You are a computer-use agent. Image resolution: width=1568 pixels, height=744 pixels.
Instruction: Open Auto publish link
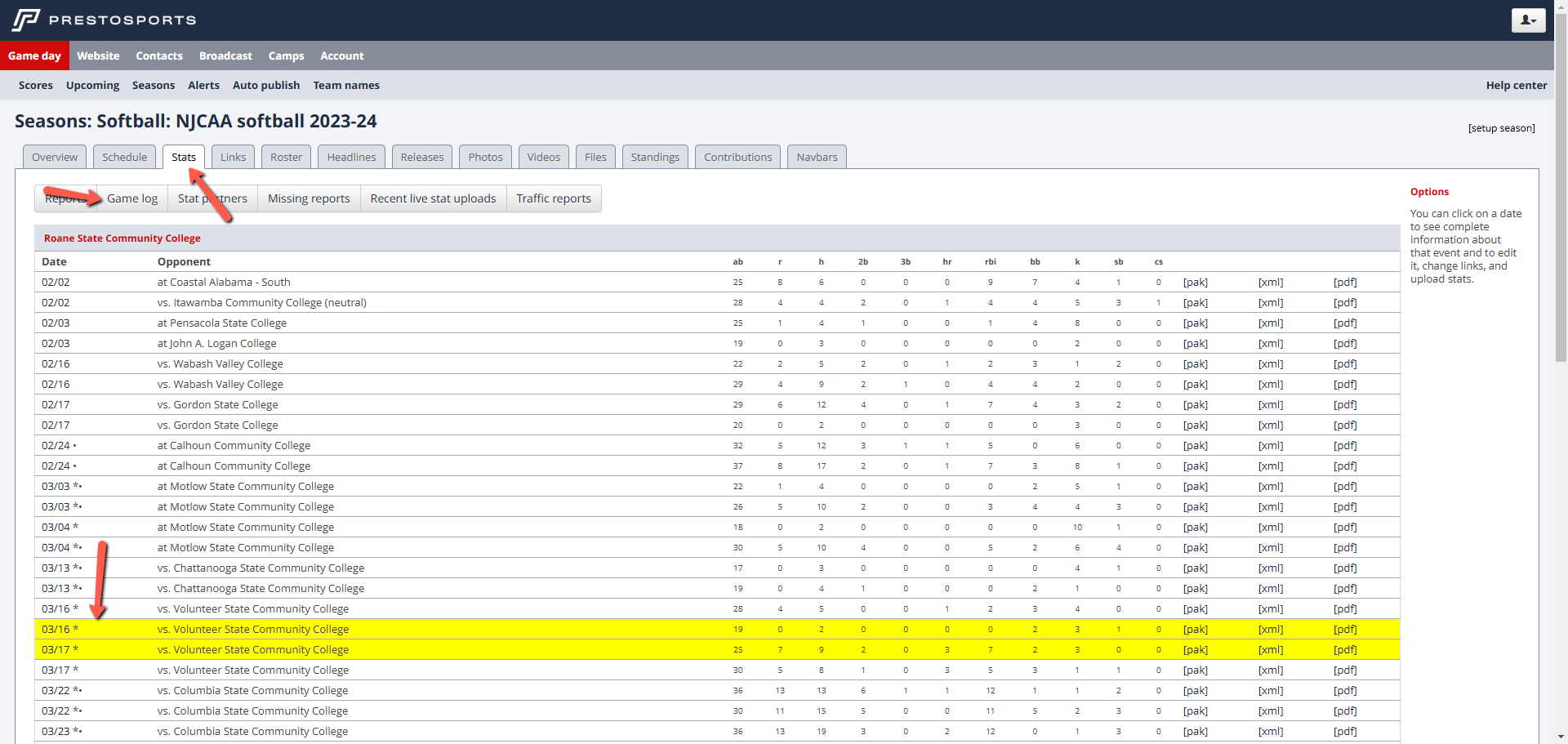(266, 85)
